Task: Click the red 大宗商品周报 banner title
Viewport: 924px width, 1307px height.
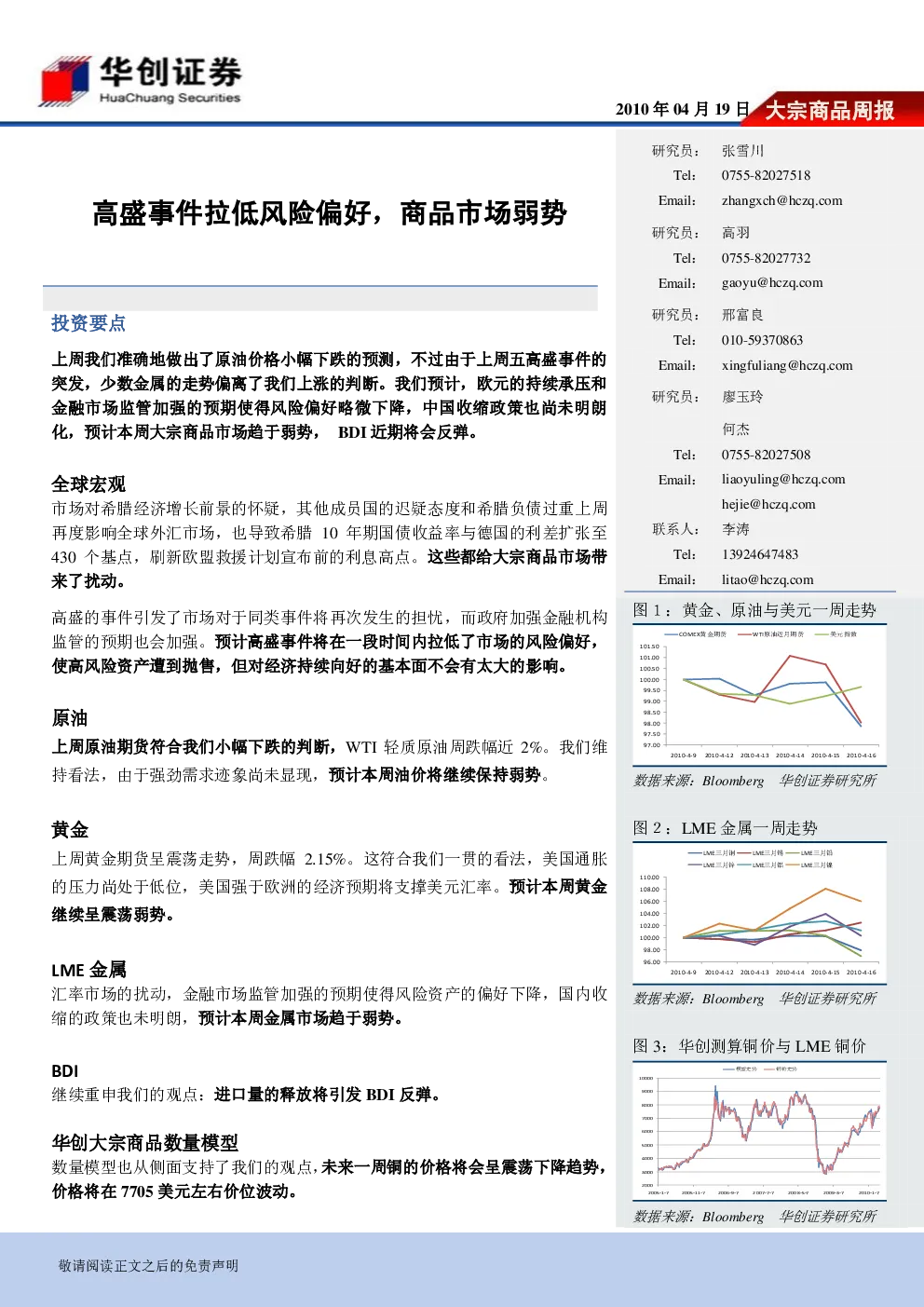Action: [x=830, y=111]
